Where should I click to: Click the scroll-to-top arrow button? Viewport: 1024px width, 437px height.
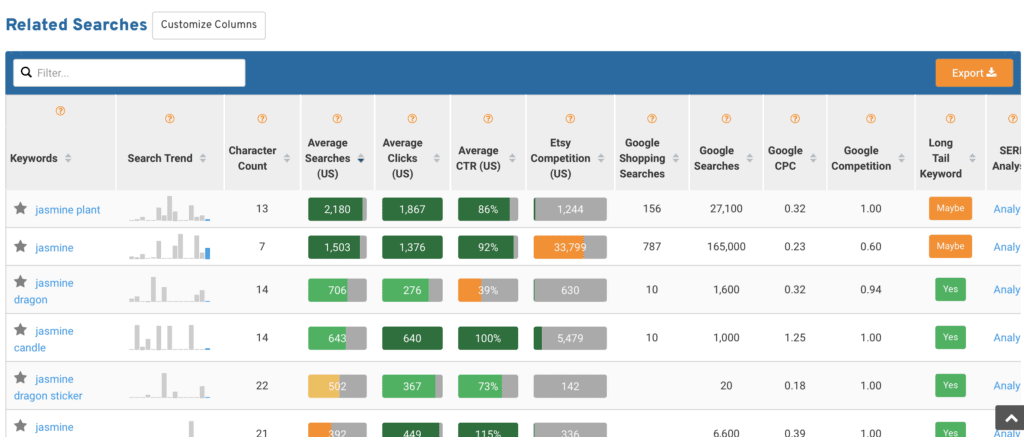click(1010, 418)
